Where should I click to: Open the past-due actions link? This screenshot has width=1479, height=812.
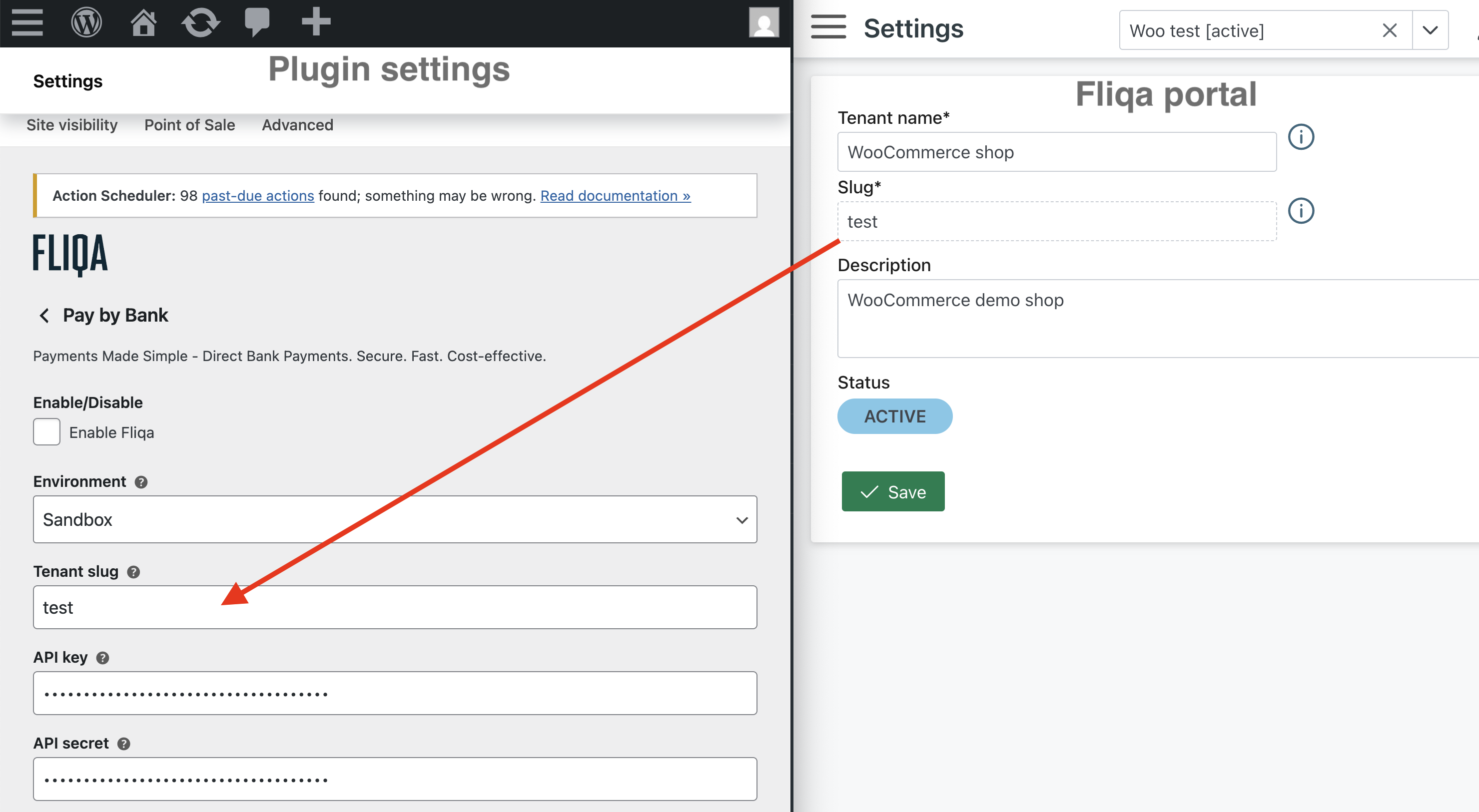point(258,196)
